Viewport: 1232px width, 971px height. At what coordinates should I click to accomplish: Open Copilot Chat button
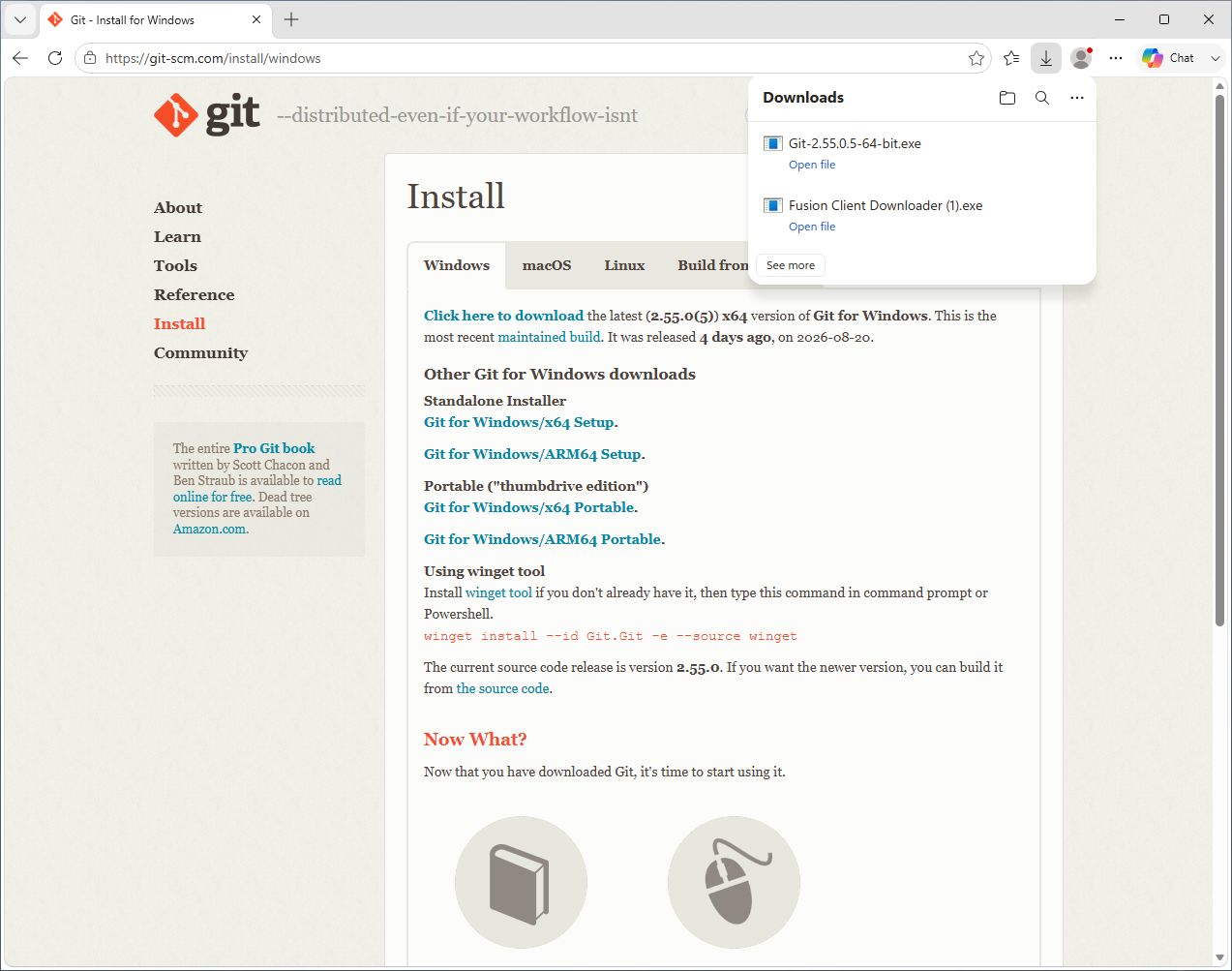(1168, 58)
